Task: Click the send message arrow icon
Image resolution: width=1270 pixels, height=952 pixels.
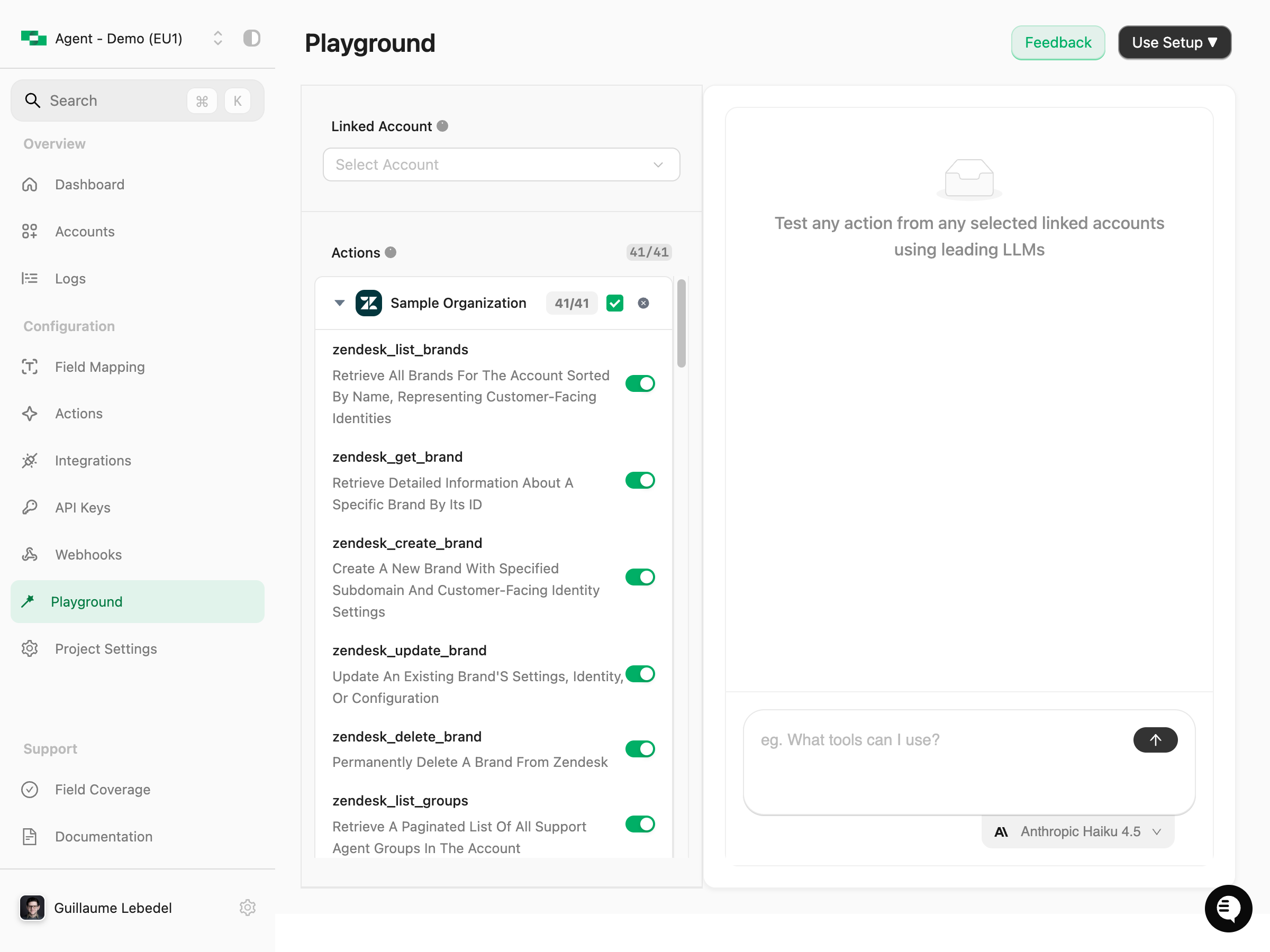Action: (x=1155, y=740)
